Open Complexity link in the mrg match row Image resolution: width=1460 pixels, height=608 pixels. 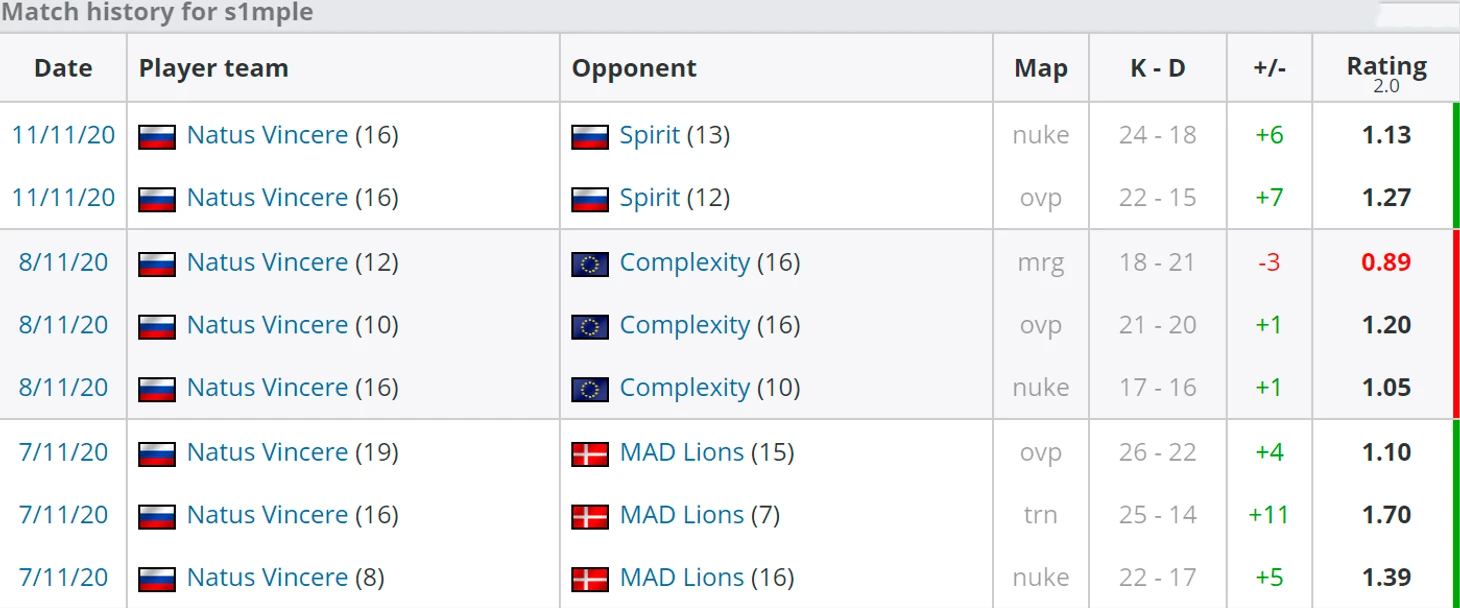[x=684, y=262]
